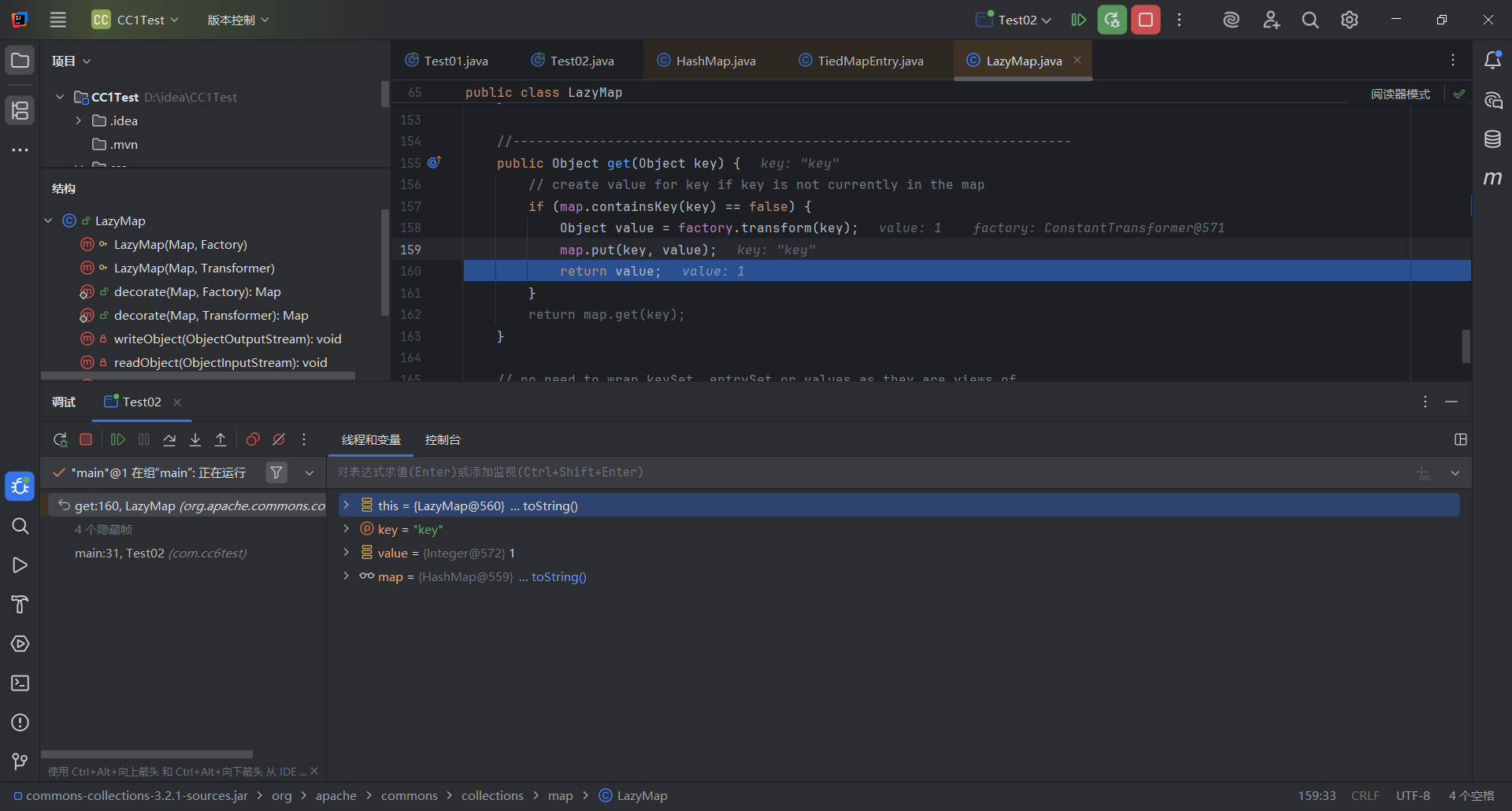View breakpoints red circles icon
The height and width of the screenshot is (811, 1512).
pos(253,439)
